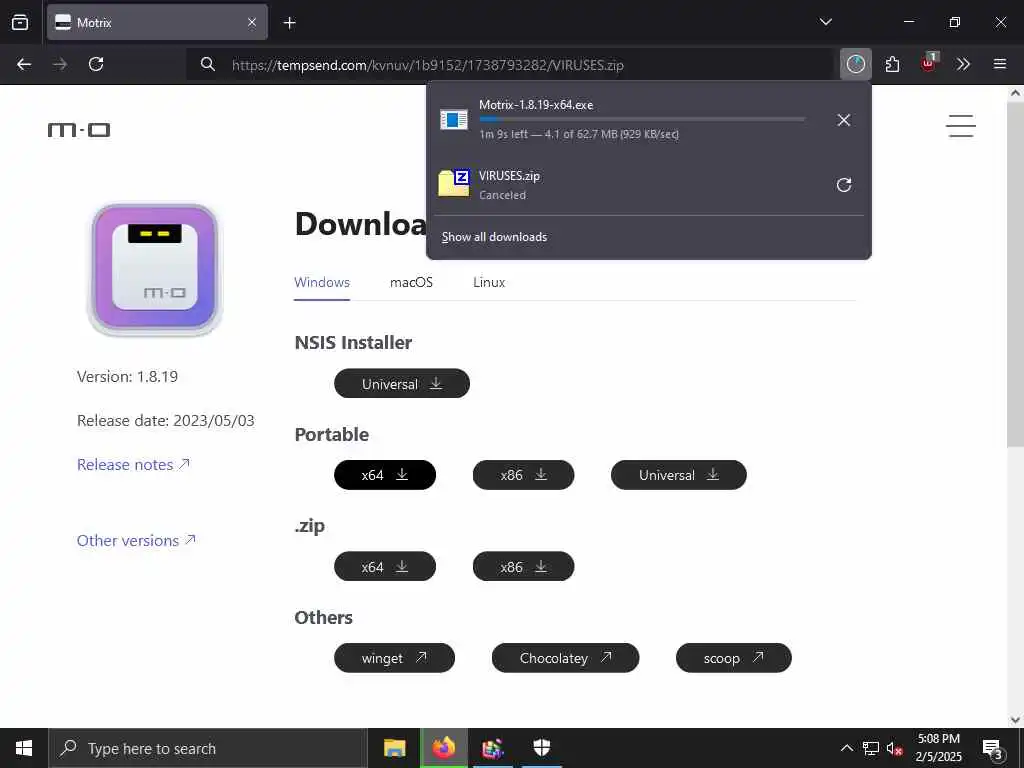Open the site hamburger menu
Screen dimensions: 1024x768
(961, 125)
